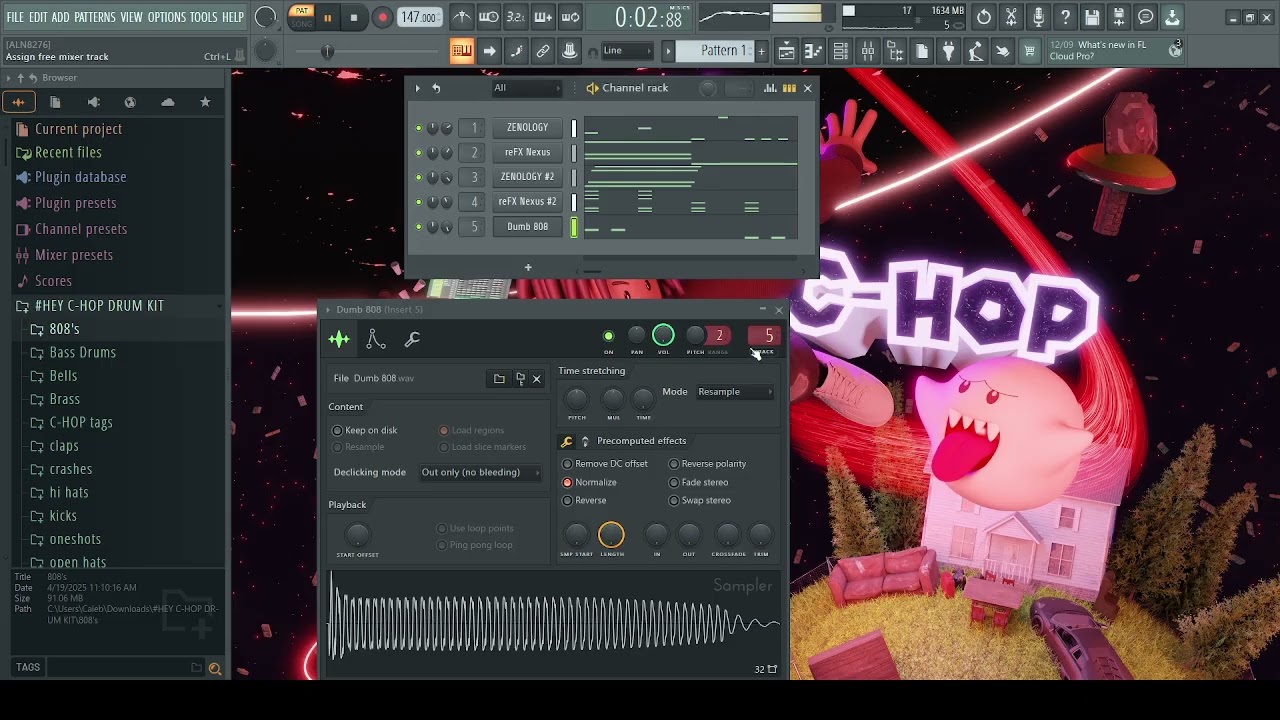Click the record button
This screenshot has width=1280, height=720.
[x=382, y=17]
